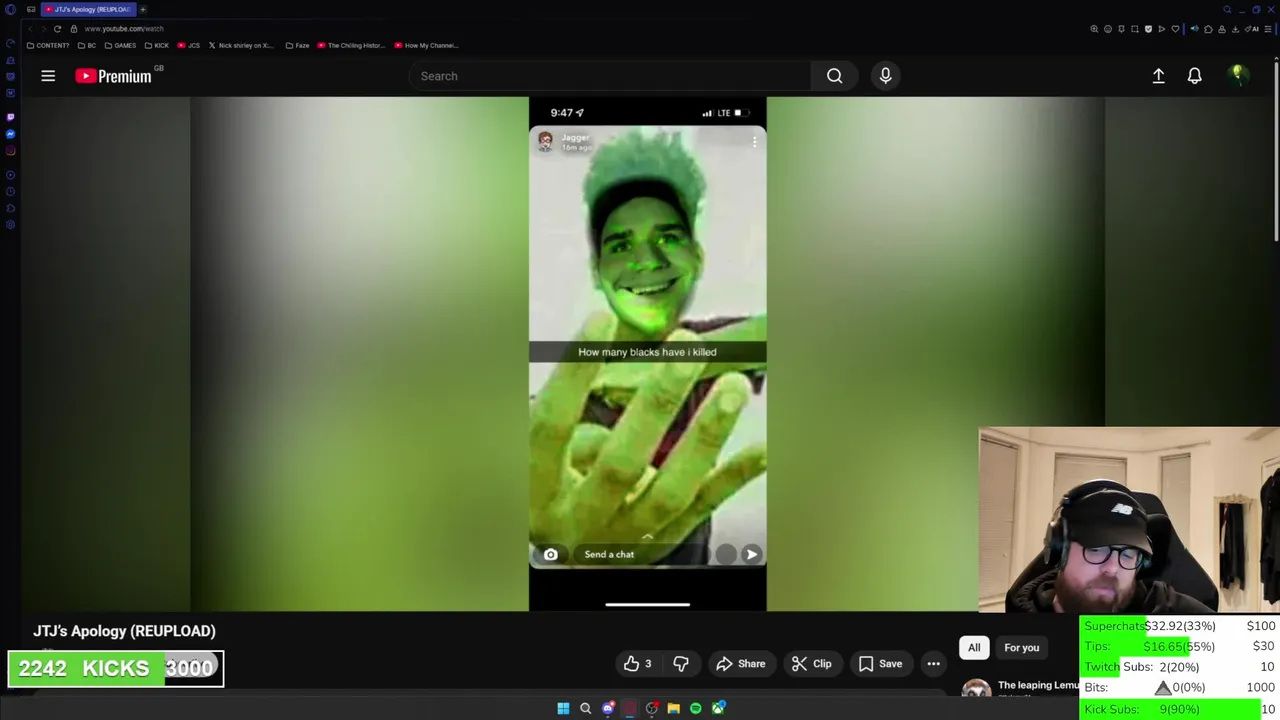Open Windows taskbar search
The width and height of the screenshot is (1280, 720).
[x=585, y=708]
